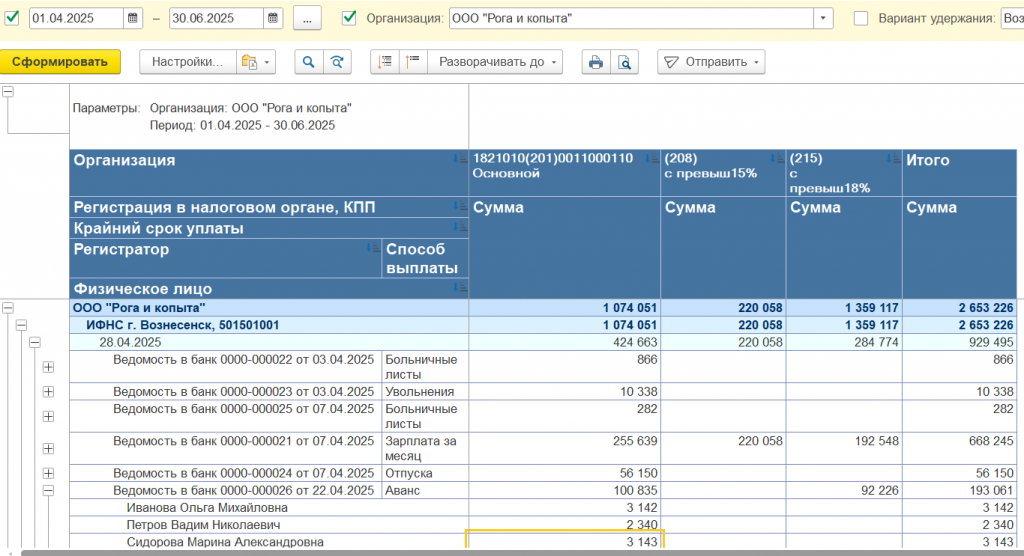This screenshot has width=1024, height=556.
Task: Collapse the Ведомость 0000-000026 Аванс group
Action: [x=48, y=491]
